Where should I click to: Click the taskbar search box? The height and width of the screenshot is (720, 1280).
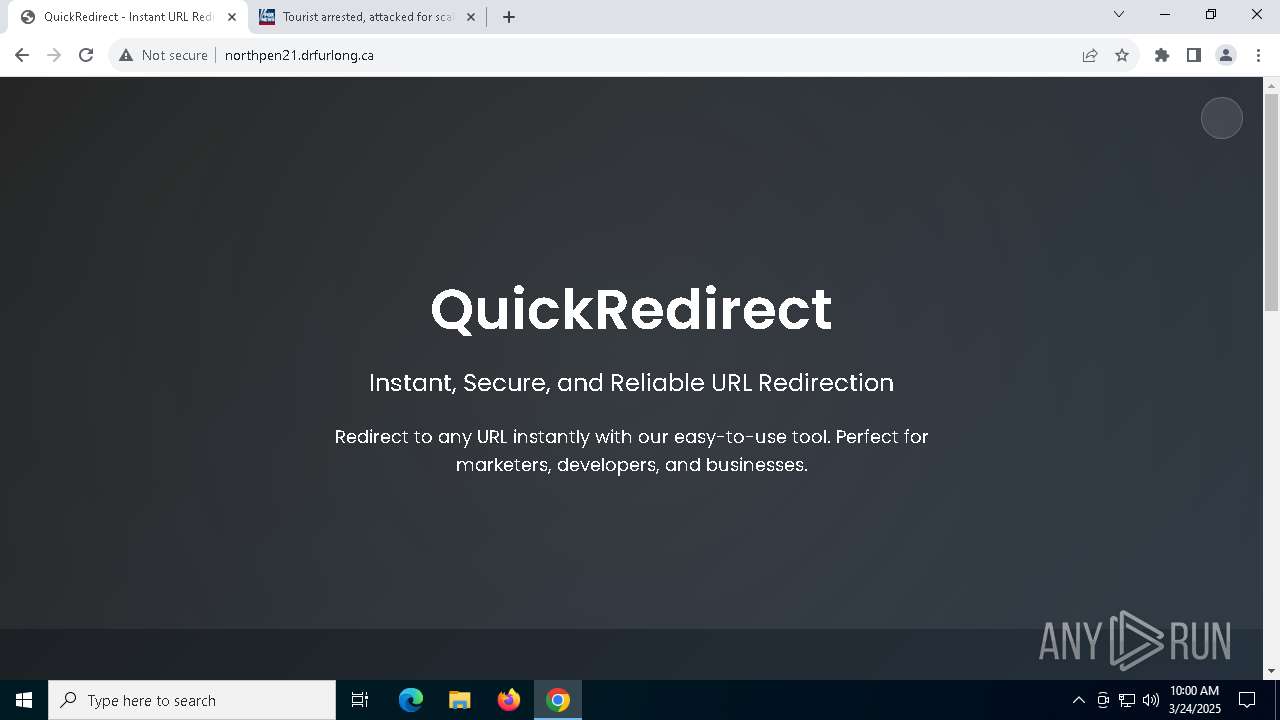click(x=192, y=700)
